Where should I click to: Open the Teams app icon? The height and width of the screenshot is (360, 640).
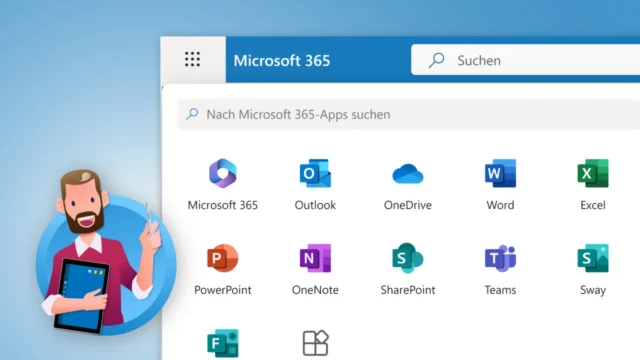point(500,258)
